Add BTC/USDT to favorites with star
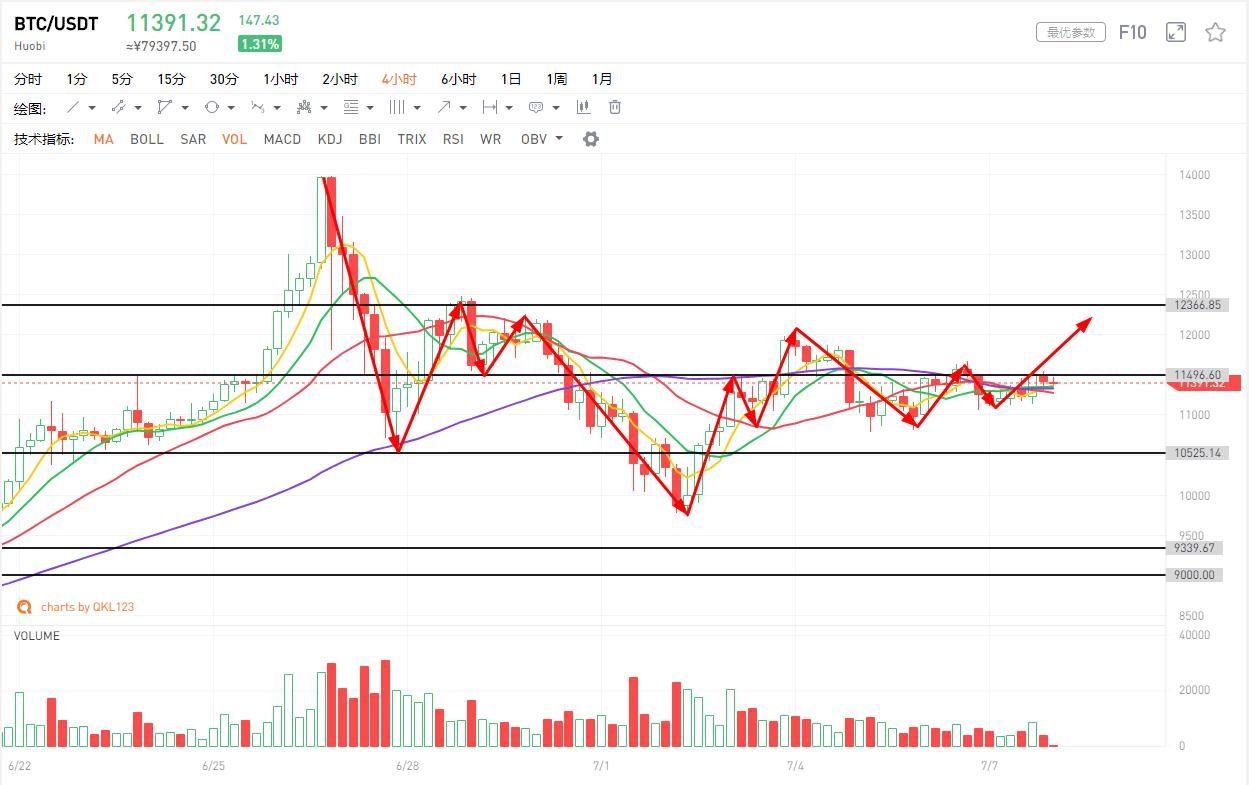Screen dimensions: 1249x785 [x=1215, y=32]
